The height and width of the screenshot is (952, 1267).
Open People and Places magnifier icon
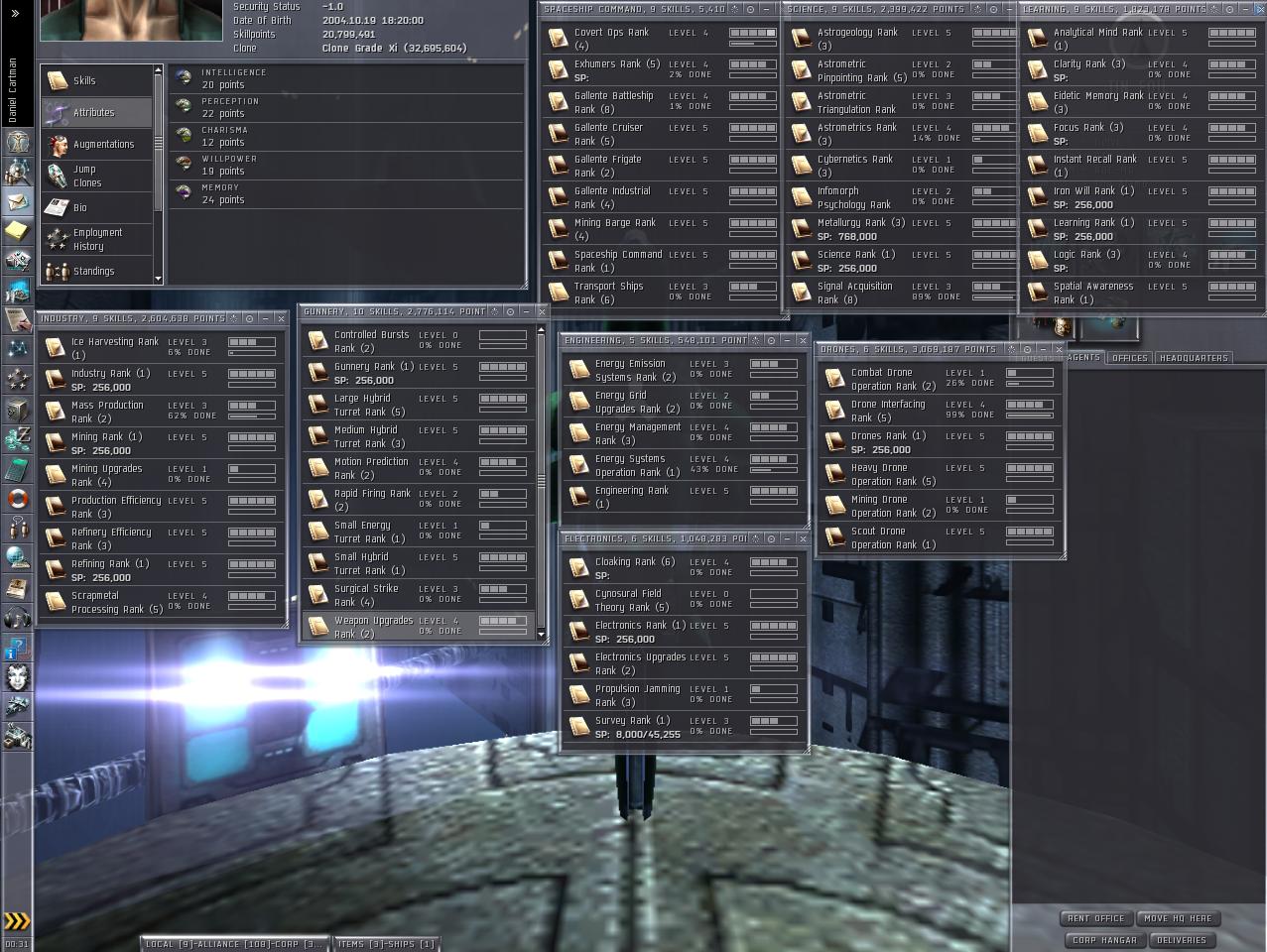pyautogui.click(x=17, y=172)
